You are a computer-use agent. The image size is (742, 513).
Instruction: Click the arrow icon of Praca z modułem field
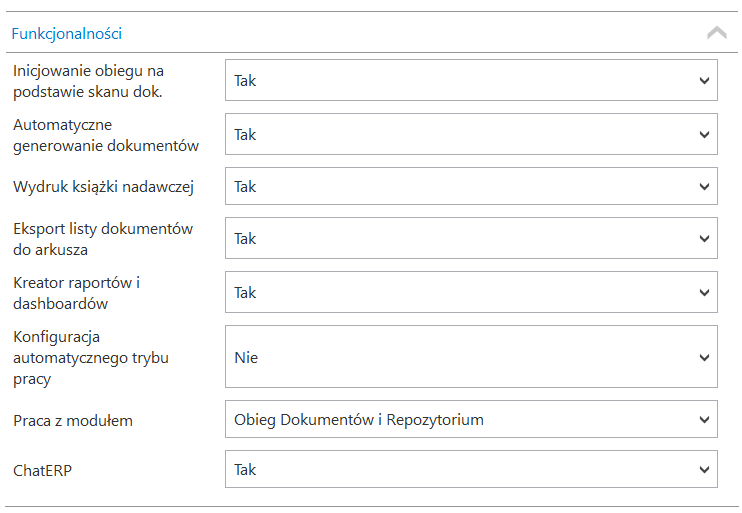click(704, 420)
